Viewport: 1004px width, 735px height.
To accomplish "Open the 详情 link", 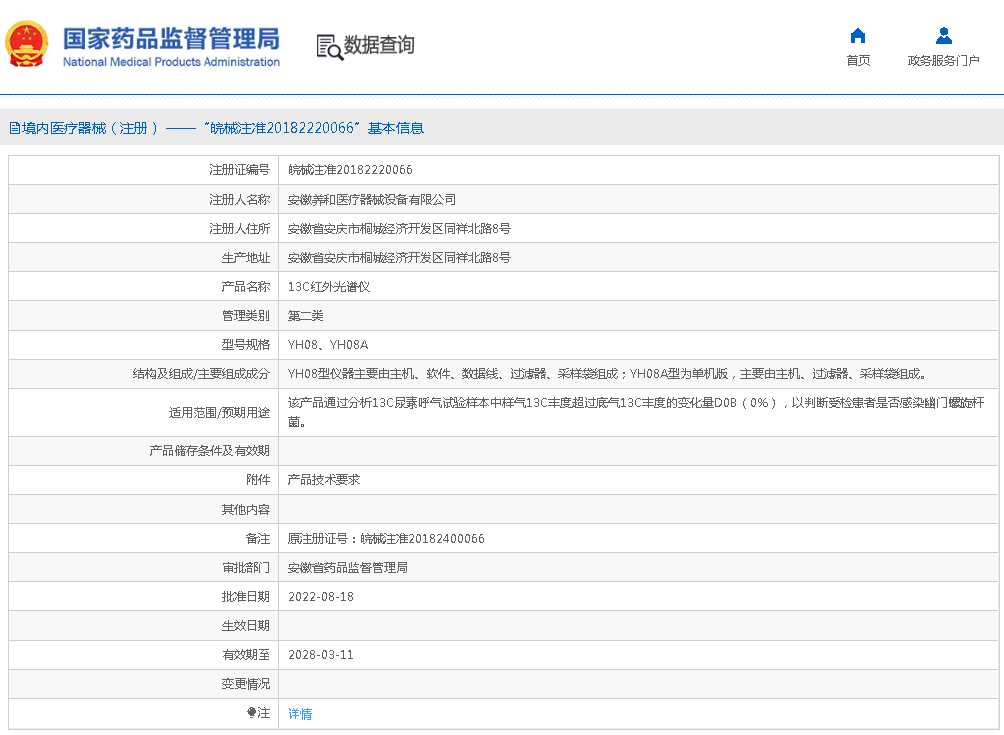I will [x=300, y=714].
